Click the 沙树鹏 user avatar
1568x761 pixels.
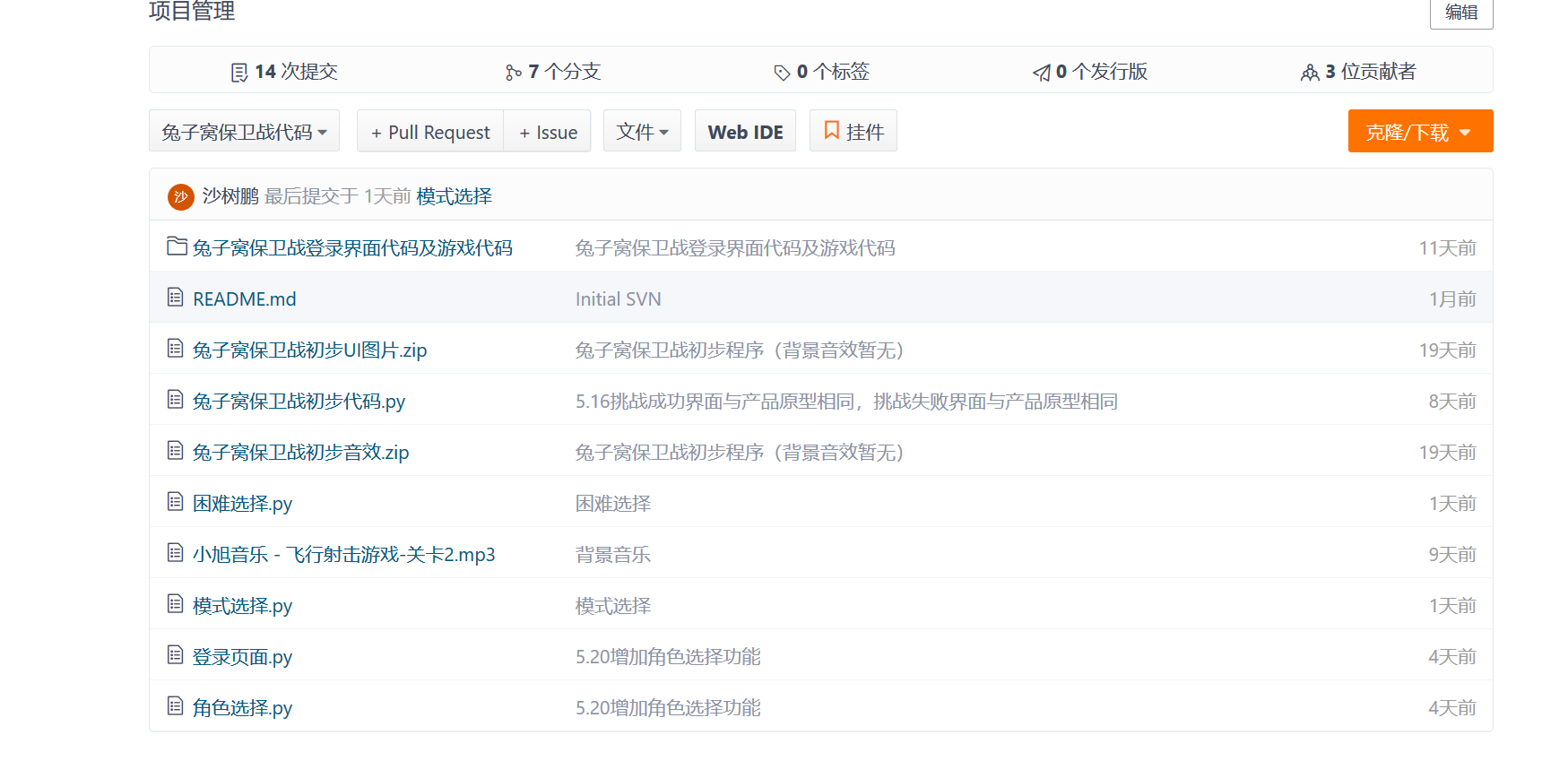coord(181,196)
